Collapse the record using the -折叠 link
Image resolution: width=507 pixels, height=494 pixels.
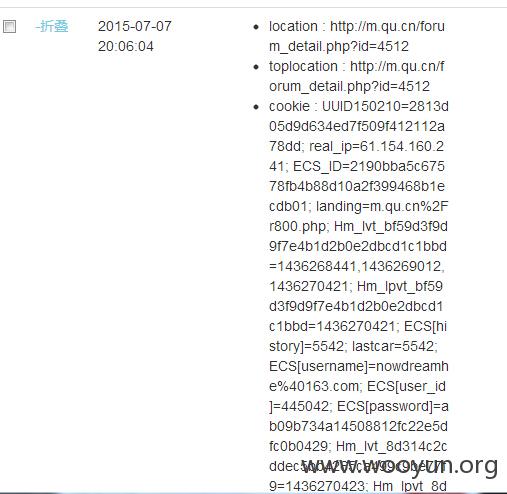(52, 26)
